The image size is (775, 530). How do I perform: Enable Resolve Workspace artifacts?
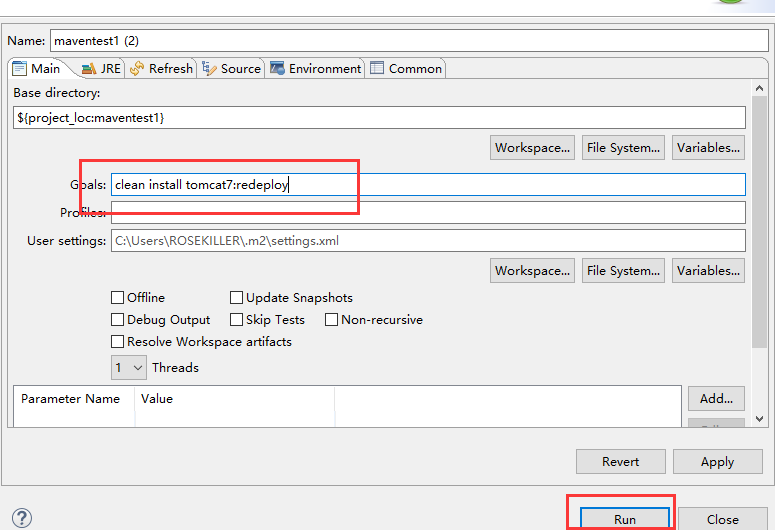click(x=117, y=342)
